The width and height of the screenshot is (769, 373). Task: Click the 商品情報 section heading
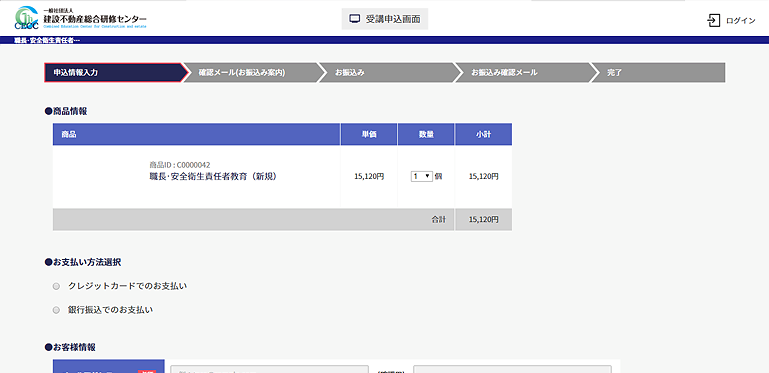(66, 111)
